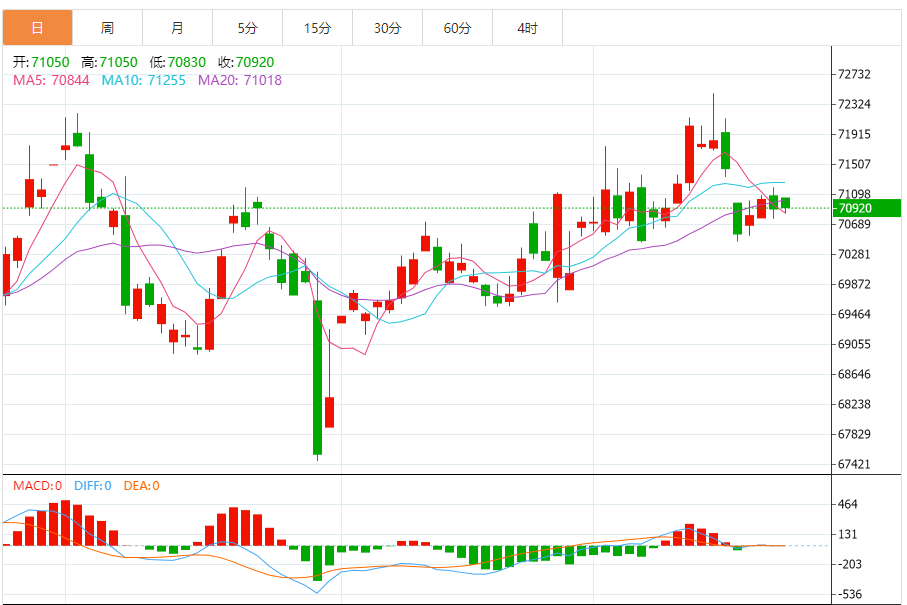Click the MA5: 70844 label
The height and width of the screenshot is (605, 907).
(51, 80)
